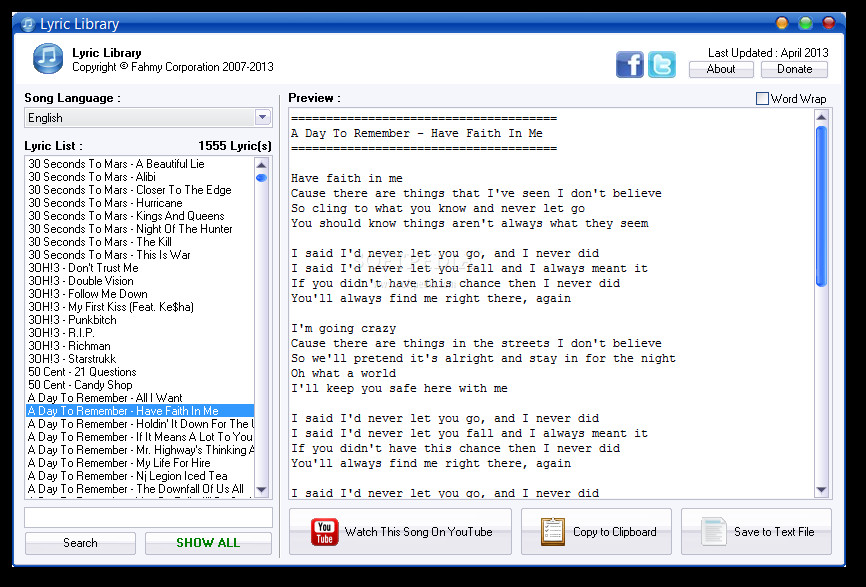Click the Donate button

tap(794, 69)
